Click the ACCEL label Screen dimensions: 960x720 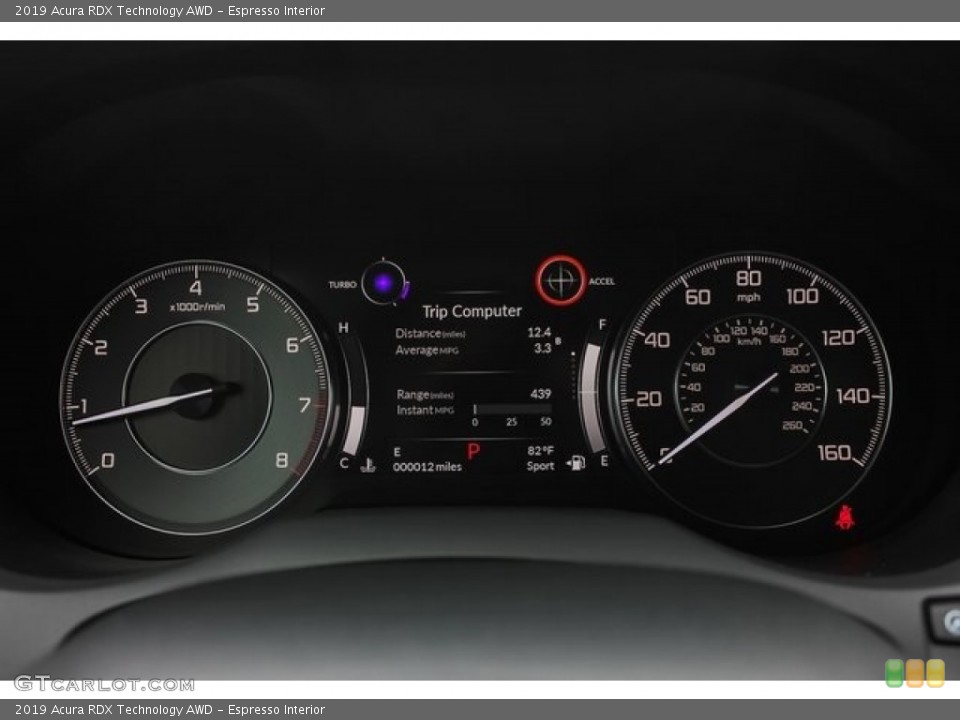point(602,282)
